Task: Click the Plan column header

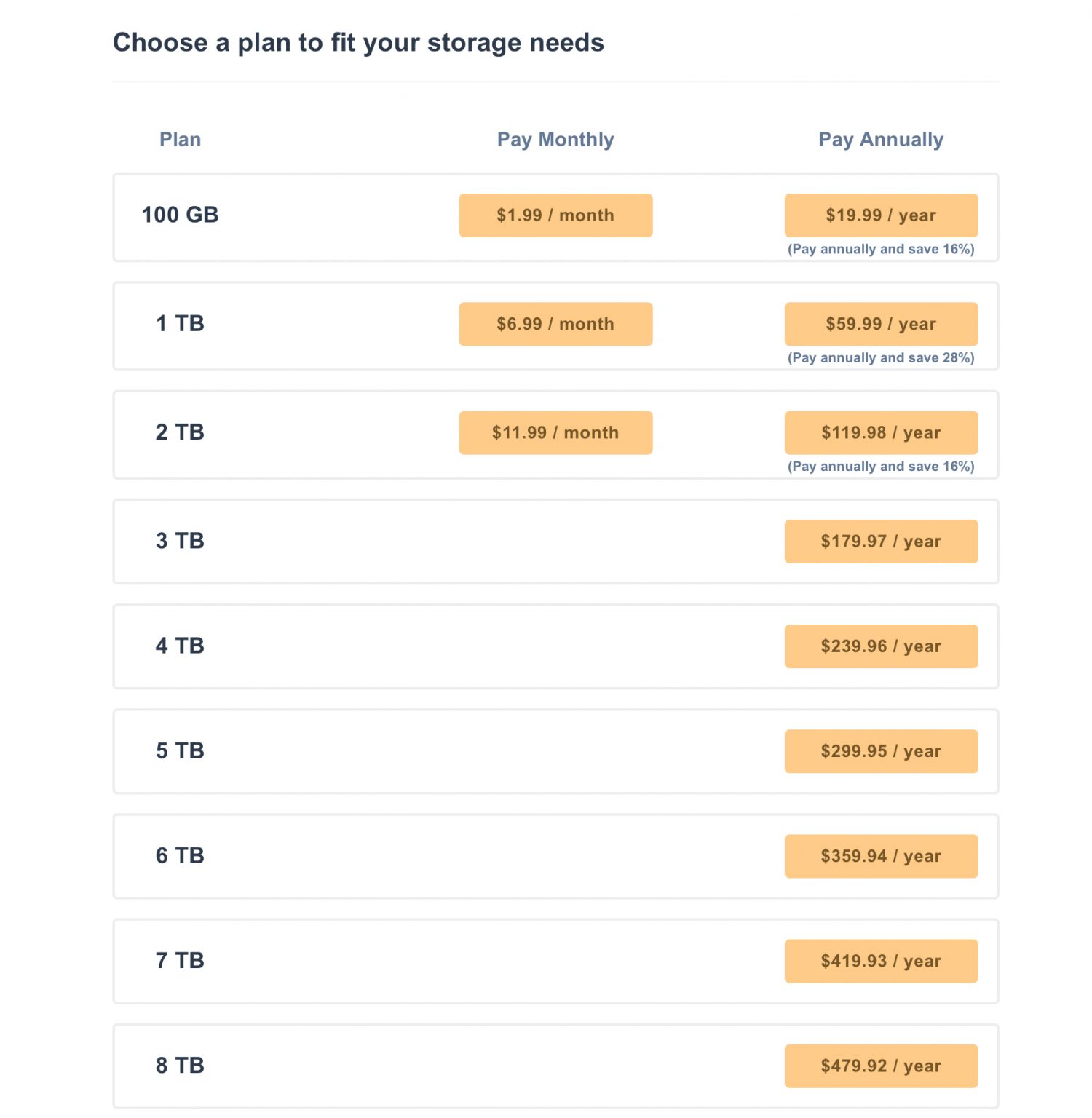Action: [x=180, y=140]
